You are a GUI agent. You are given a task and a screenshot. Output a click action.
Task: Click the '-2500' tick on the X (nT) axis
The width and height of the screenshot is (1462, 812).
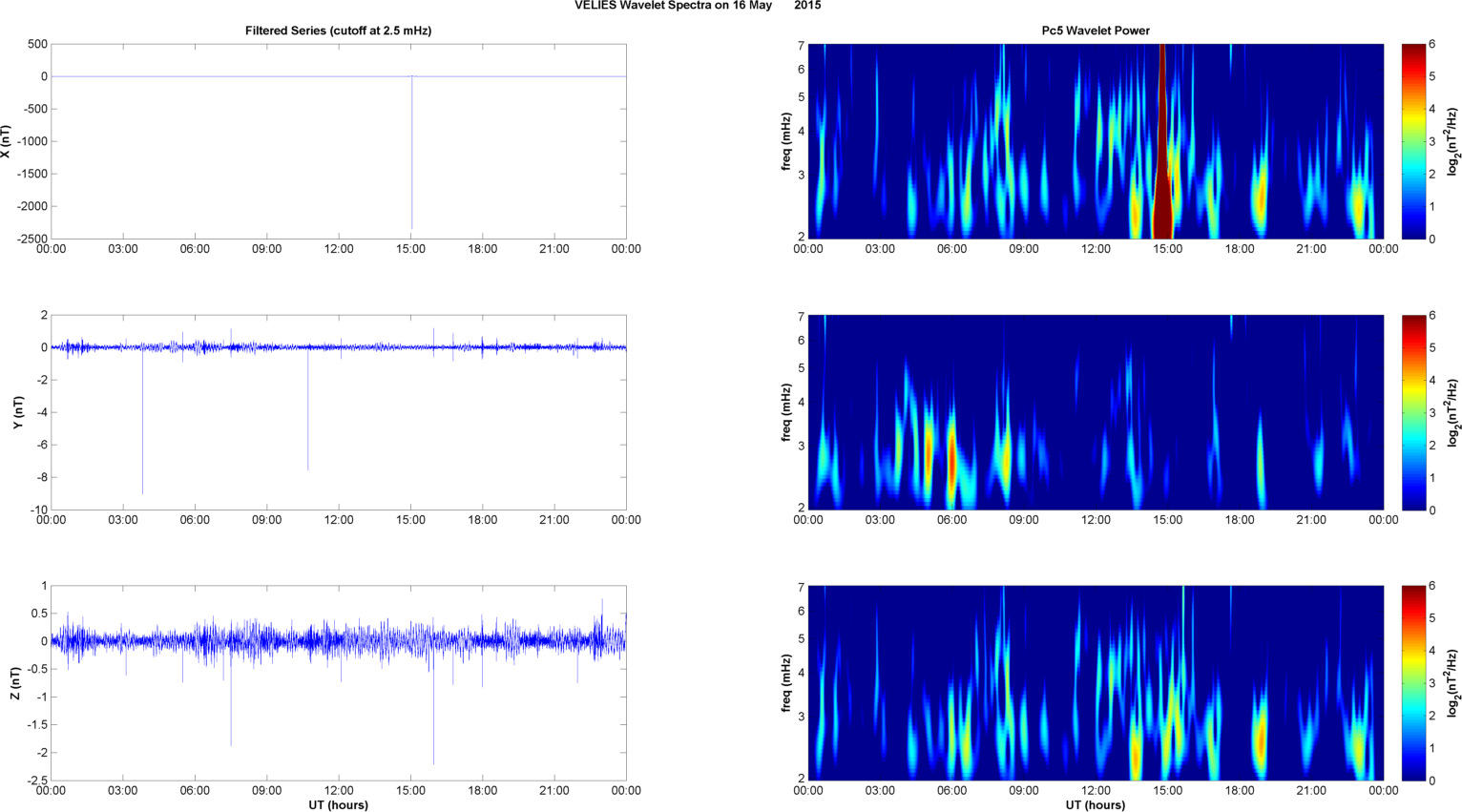click(31, 239)
